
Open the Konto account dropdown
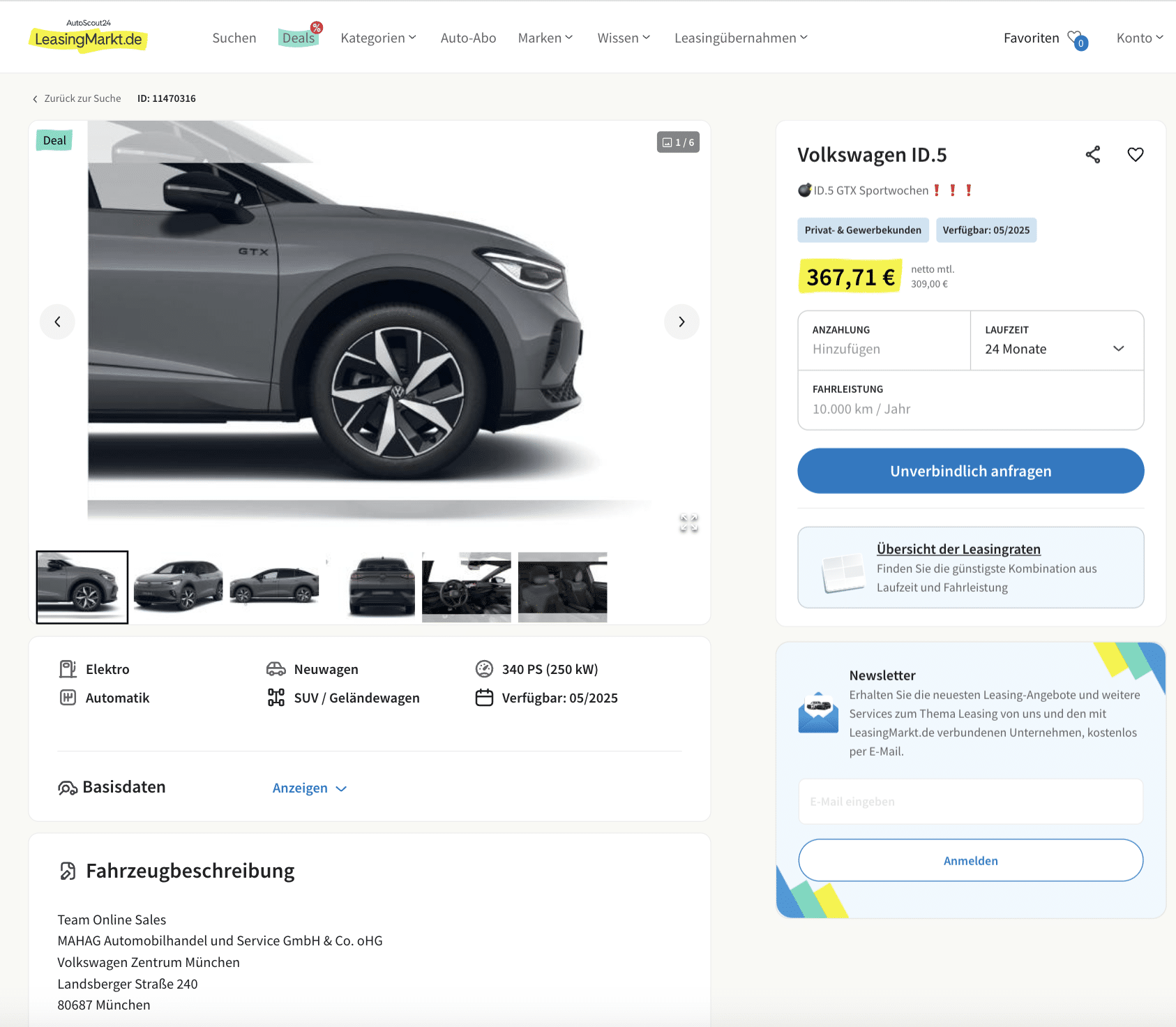coord(1140,38)
